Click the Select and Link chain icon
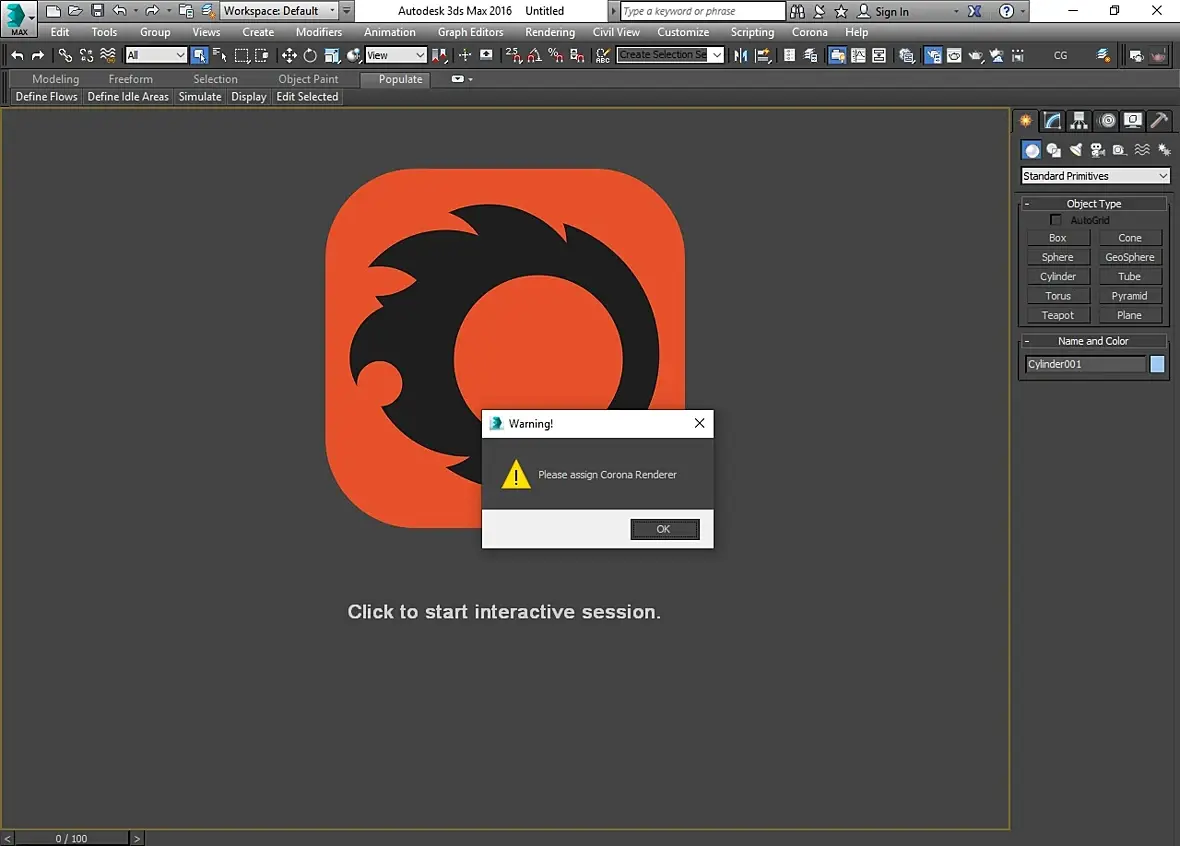Image resolution: width=1180 pixels, height=846 pixels. pyautogui.click(x=65, y=56)
